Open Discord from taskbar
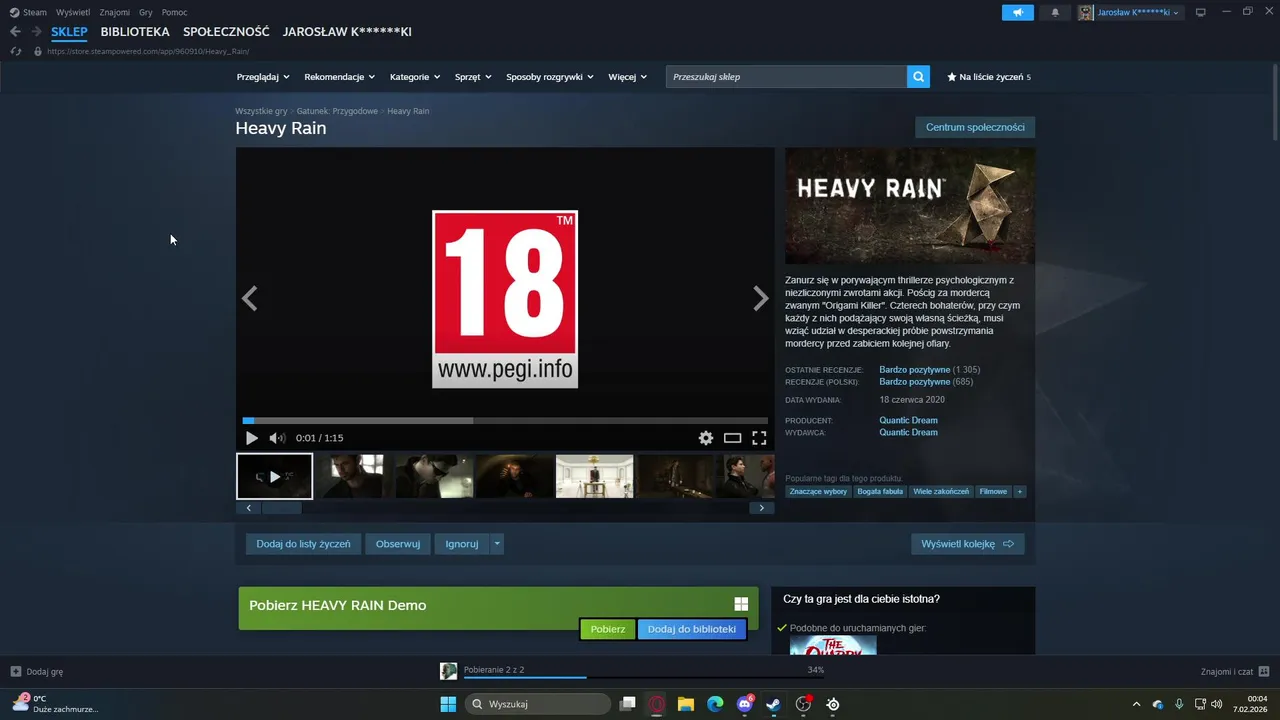1280x720 pixels. point(745,704)
